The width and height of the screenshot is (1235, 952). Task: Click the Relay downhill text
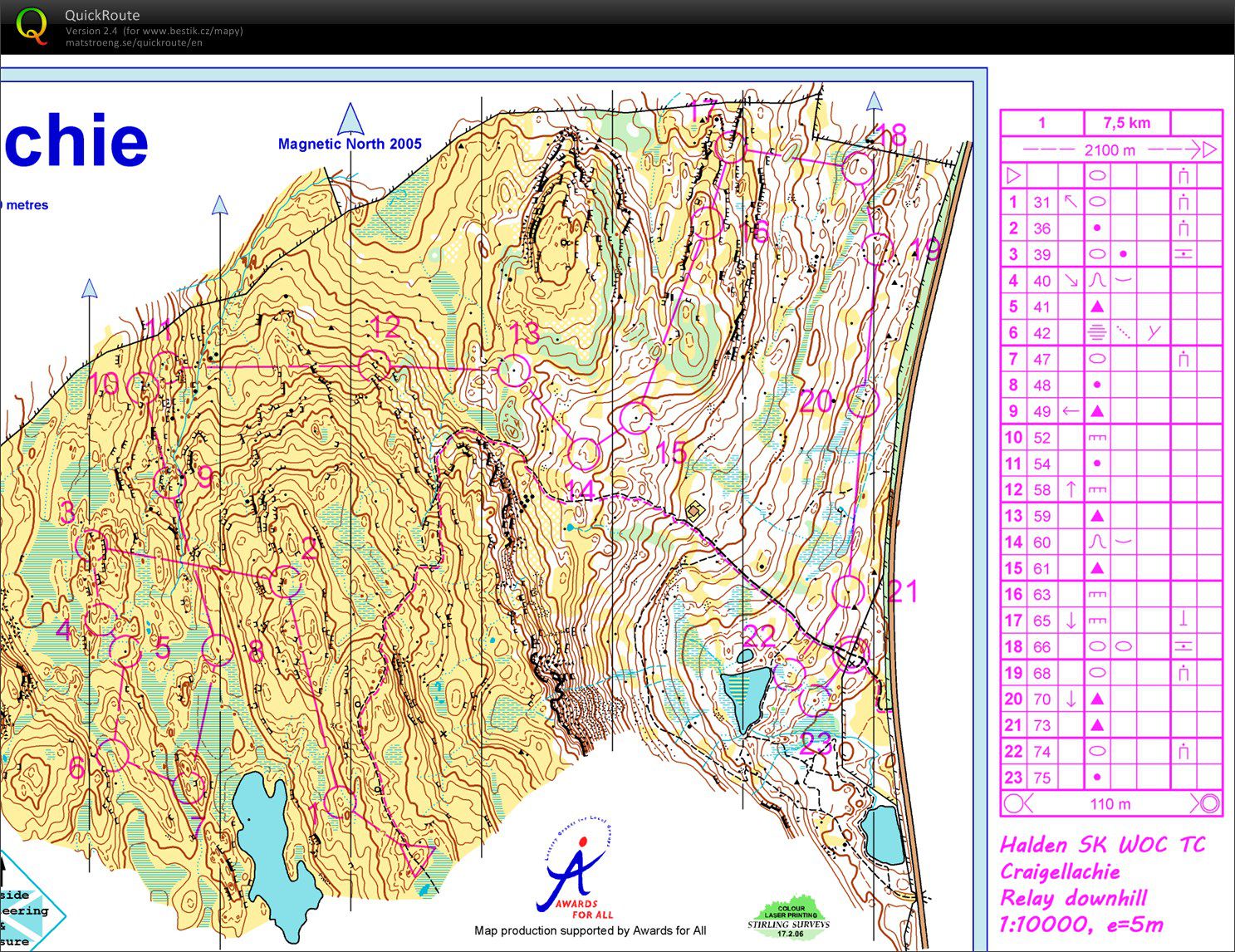1074,898
